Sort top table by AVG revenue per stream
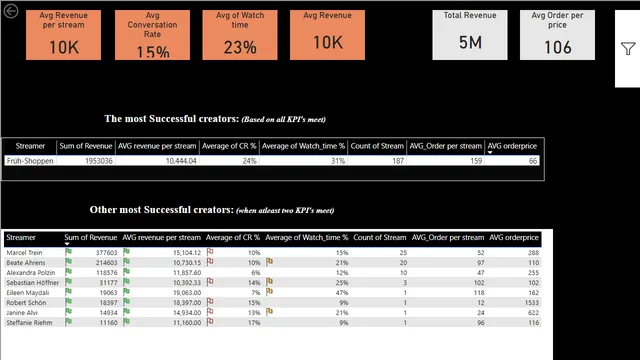The image size is (640, 360). [x=157, y=146]
